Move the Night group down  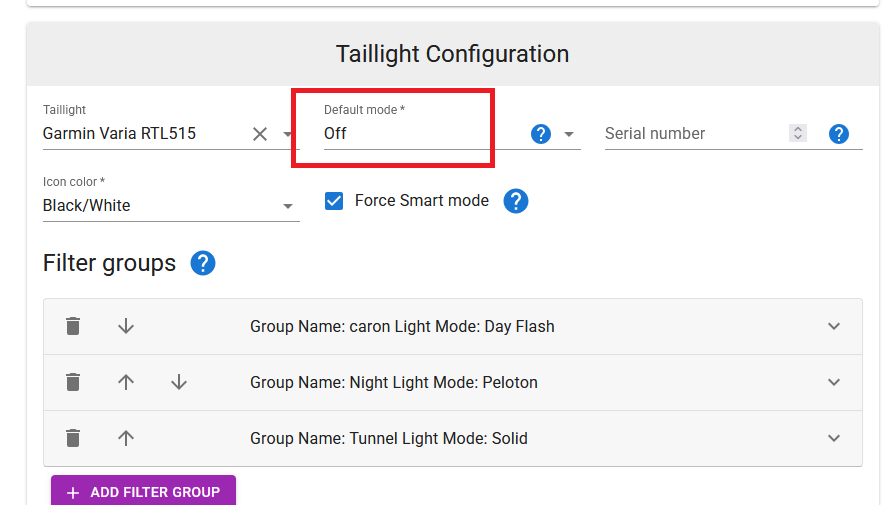coord(179,382)
